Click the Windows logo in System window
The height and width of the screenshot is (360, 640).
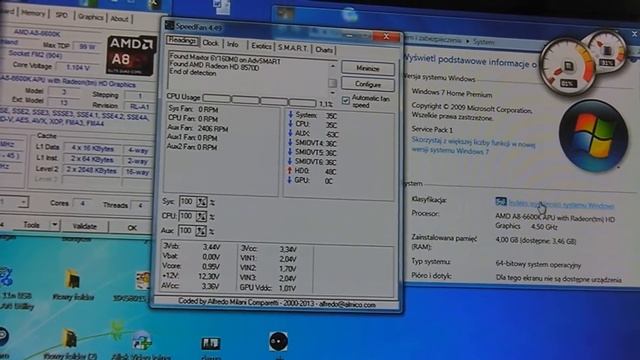click(593, 136)
